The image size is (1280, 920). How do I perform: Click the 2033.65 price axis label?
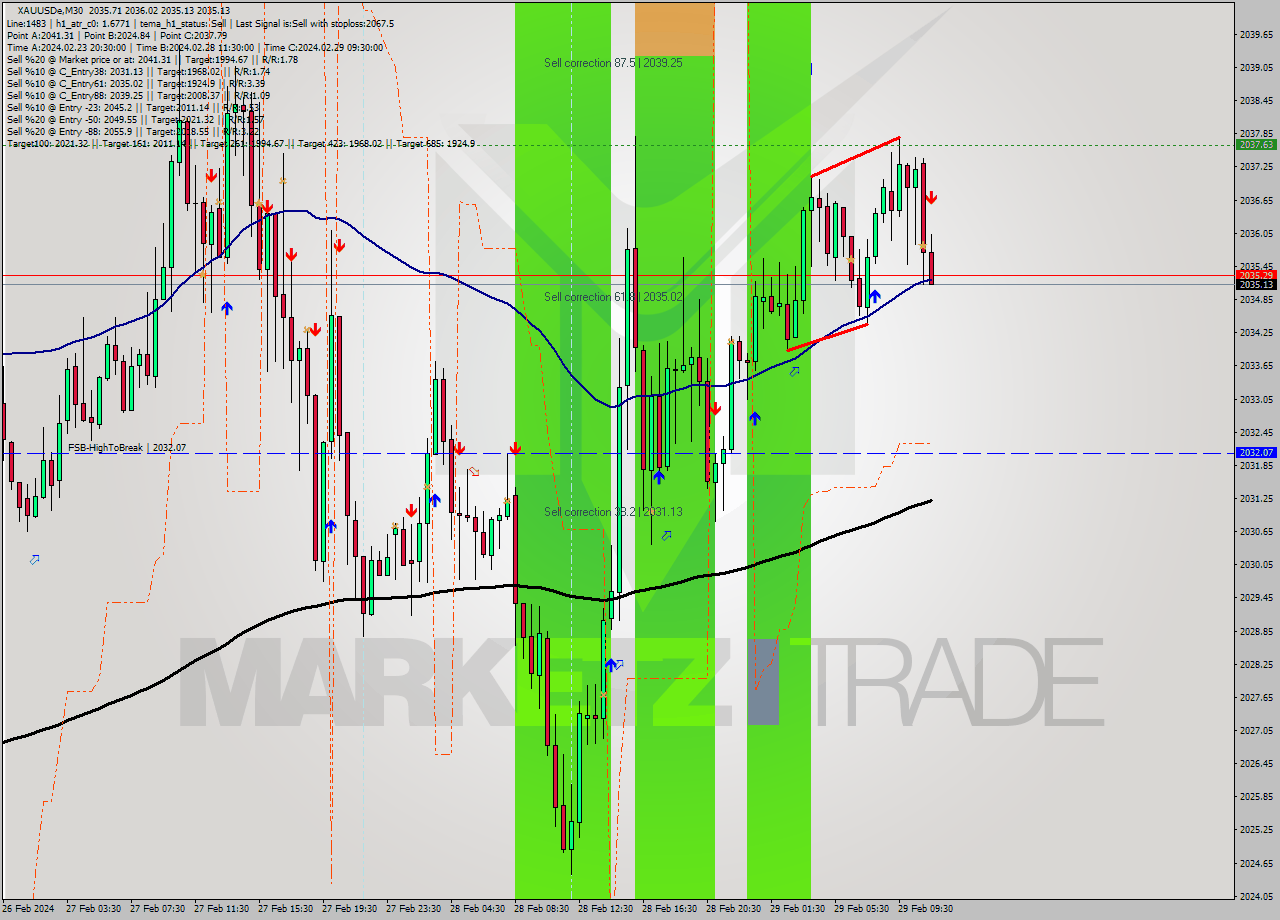click(x=1255, y=366)
